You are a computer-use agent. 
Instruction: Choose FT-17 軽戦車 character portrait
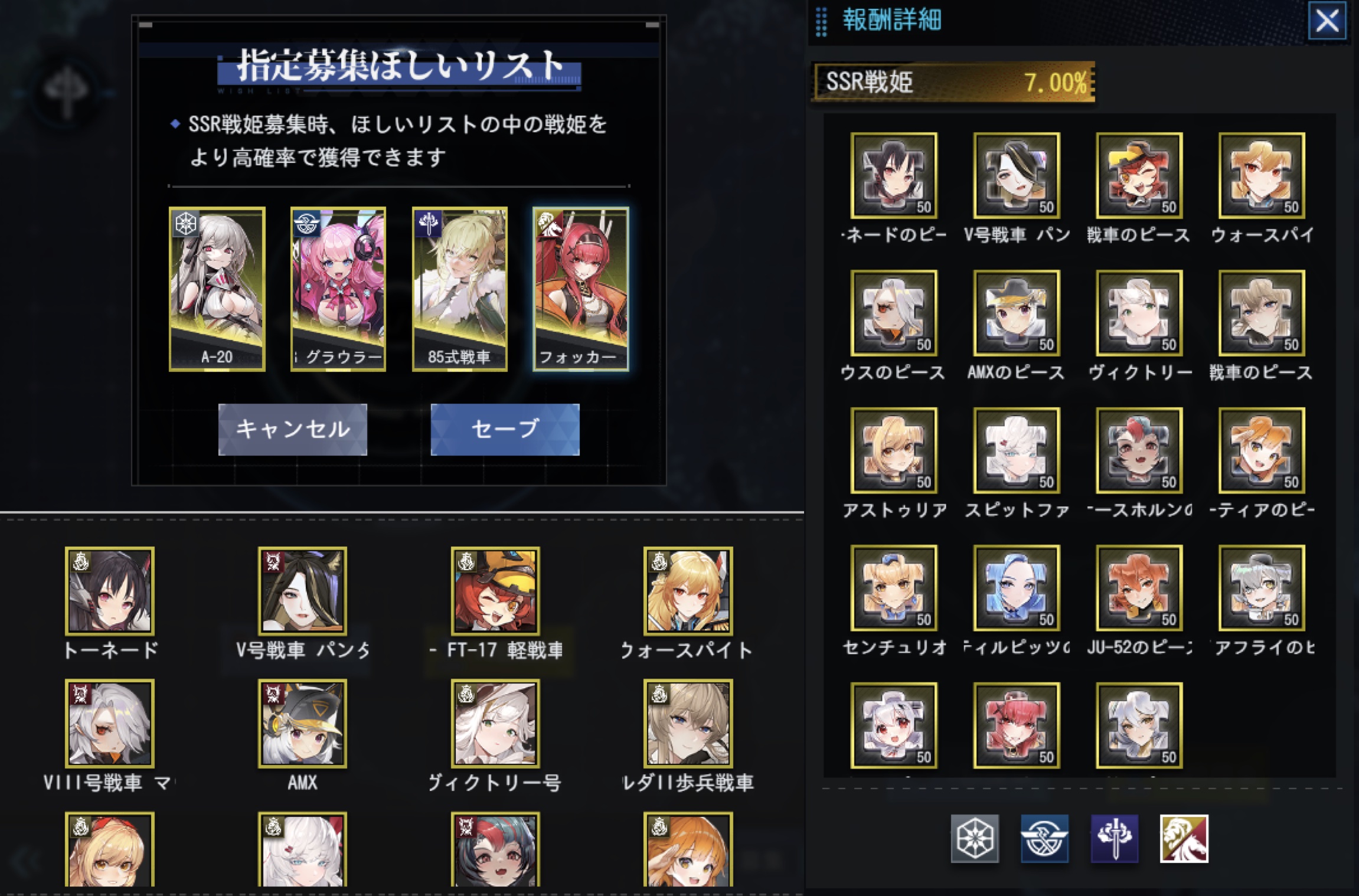(x=495, y=591)
